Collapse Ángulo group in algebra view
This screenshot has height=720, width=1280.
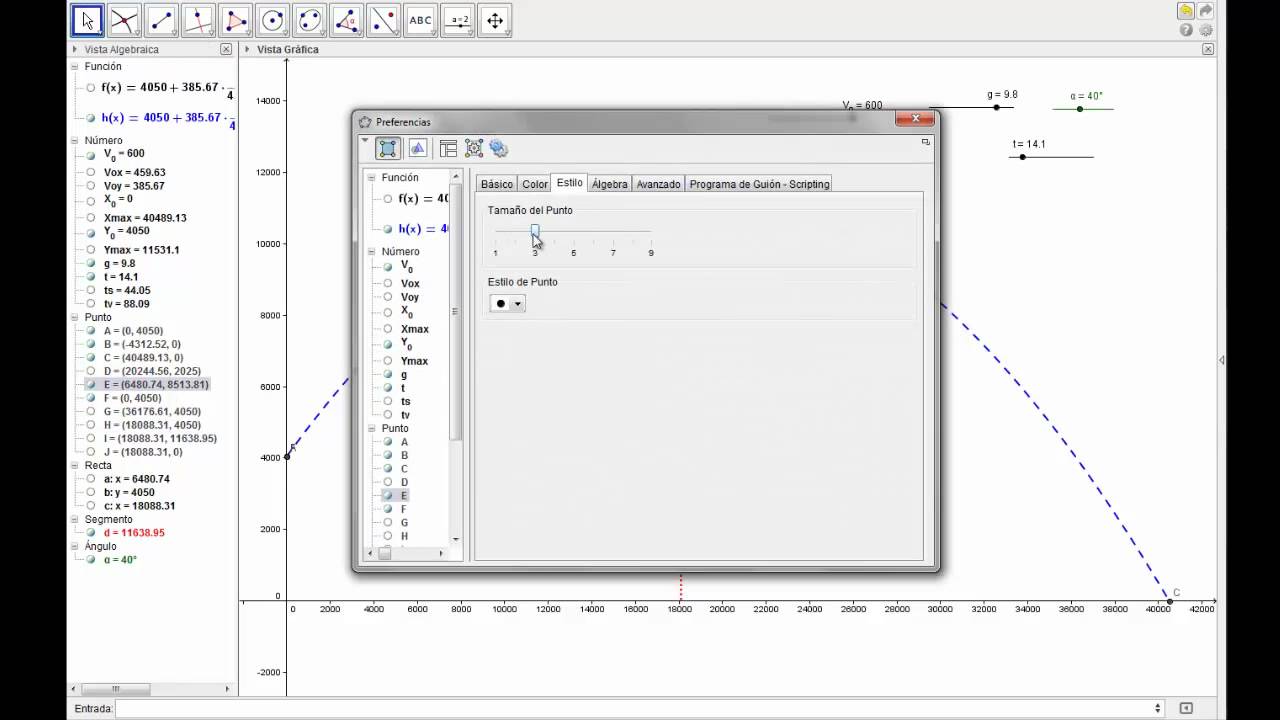click(x=75, y=547)
